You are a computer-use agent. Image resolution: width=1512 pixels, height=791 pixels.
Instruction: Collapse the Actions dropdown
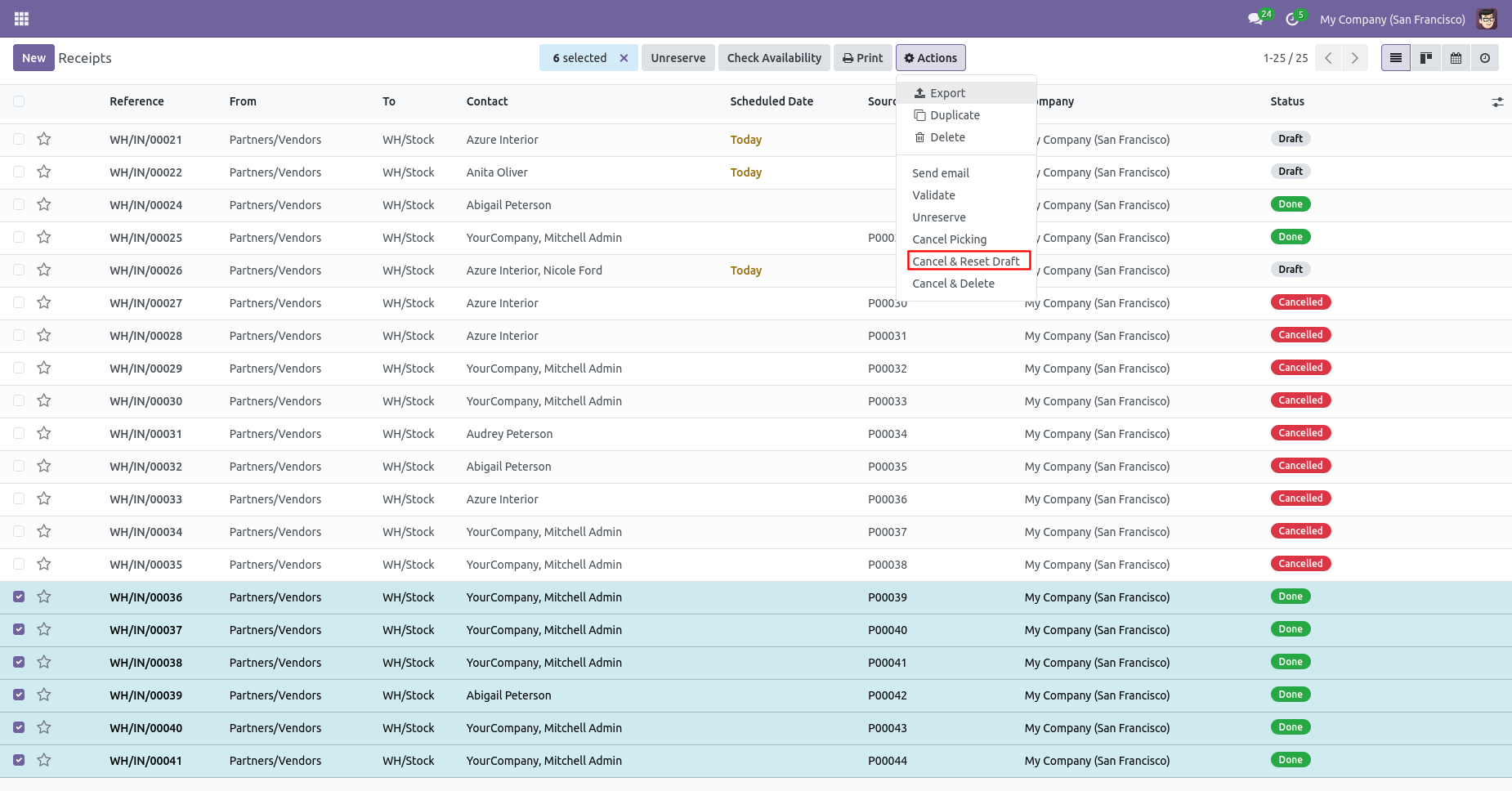pyautogui.click(x=931, y=58)
